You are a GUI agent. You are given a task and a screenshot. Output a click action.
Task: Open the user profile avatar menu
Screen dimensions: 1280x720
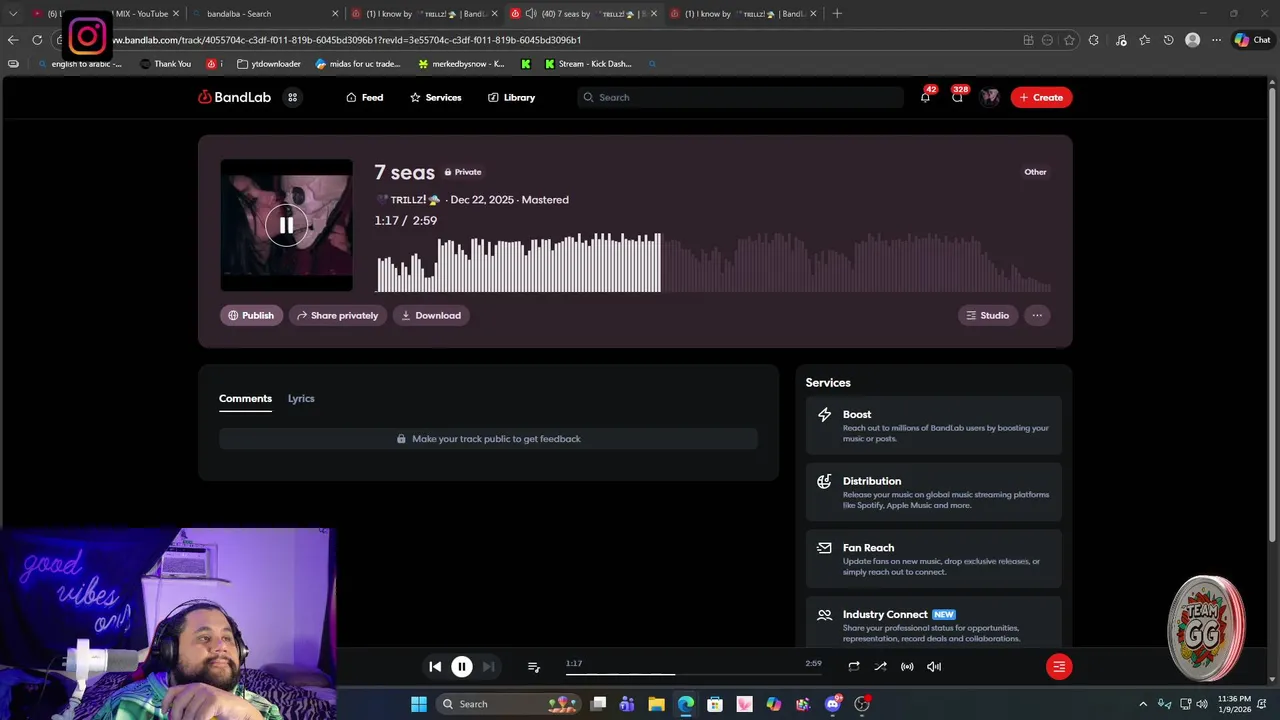click(990, 97)
